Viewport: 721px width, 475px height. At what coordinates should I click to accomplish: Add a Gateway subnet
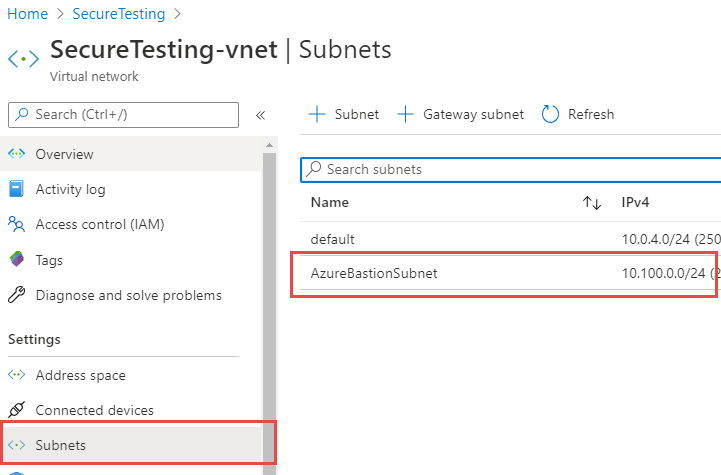[x=460, y=114]
